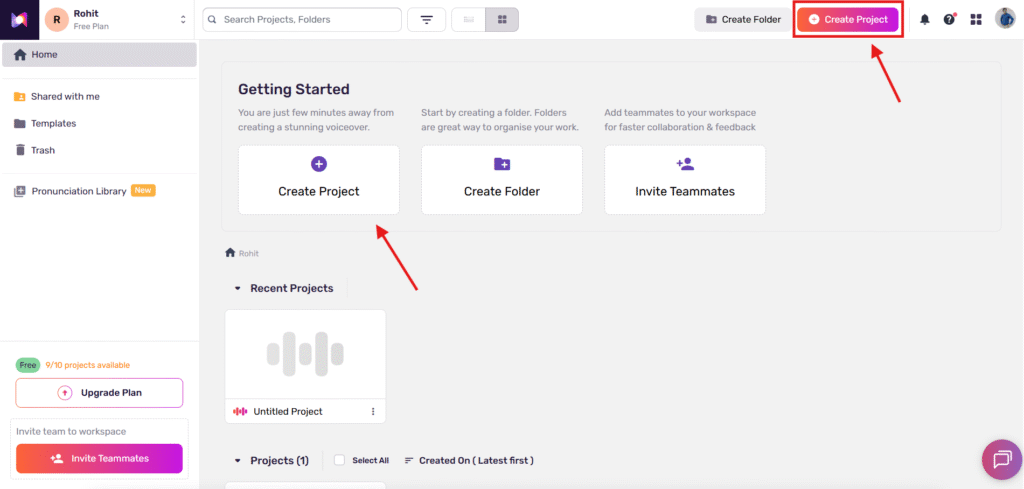The image size is (1024, 489).
Task: Open the help question mark icon
Action: 950,20
